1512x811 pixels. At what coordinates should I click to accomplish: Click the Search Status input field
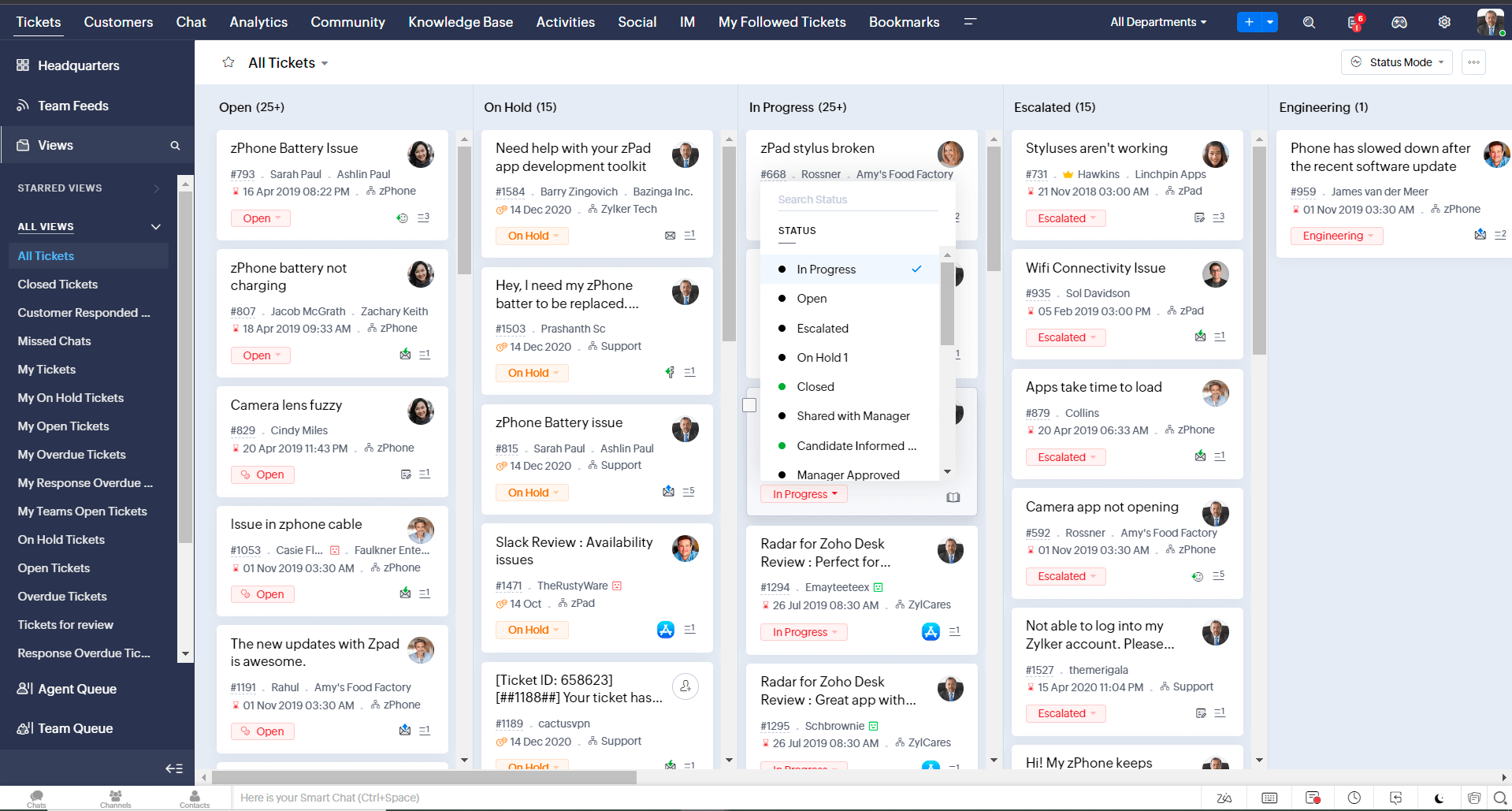pyautogui.click(x=857, y=199)
